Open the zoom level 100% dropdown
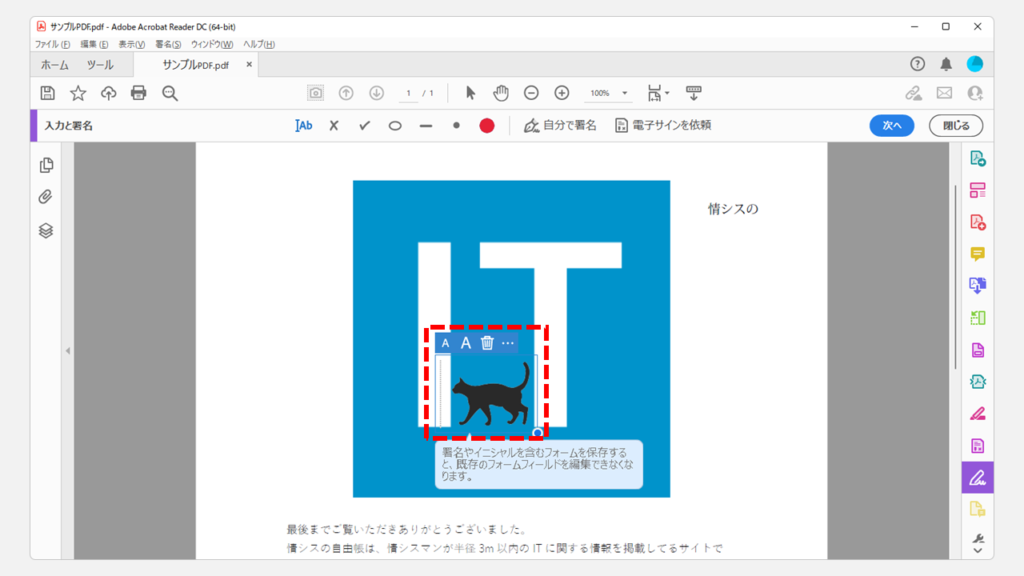Image resolution: width=1024 pixels, height=576 pixels. (x=609, y=93)
